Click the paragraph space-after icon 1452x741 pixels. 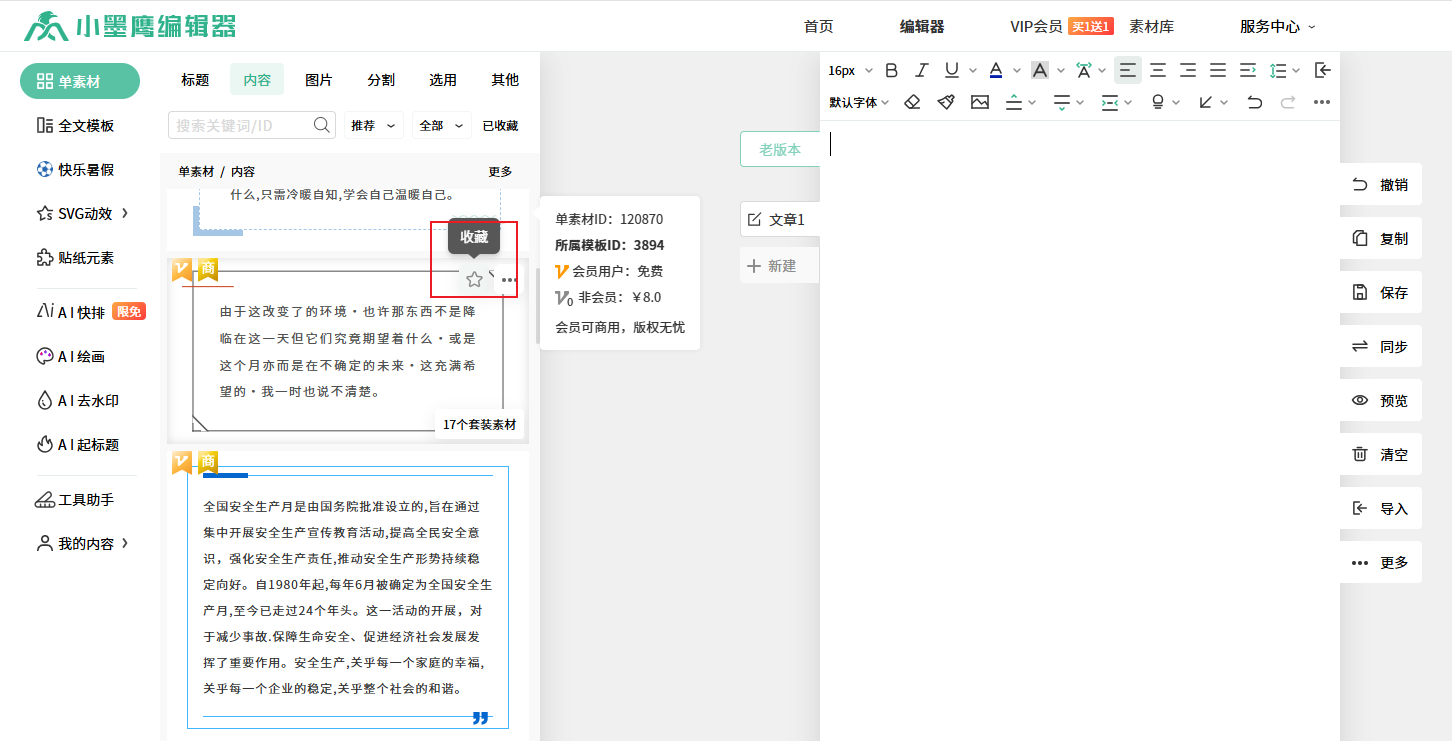pyautogui.click(x=1062, y=102)
